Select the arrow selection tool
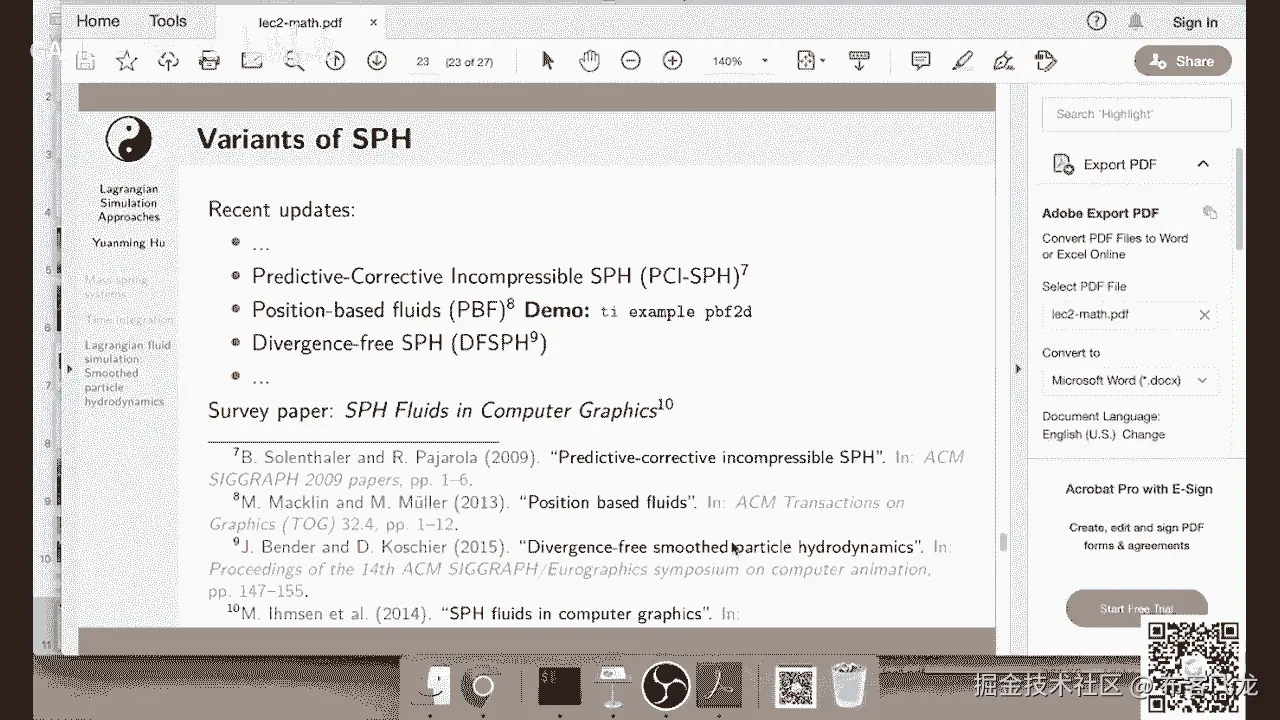This screenshot has height=720, width=1280. click(x=547, y=61)
